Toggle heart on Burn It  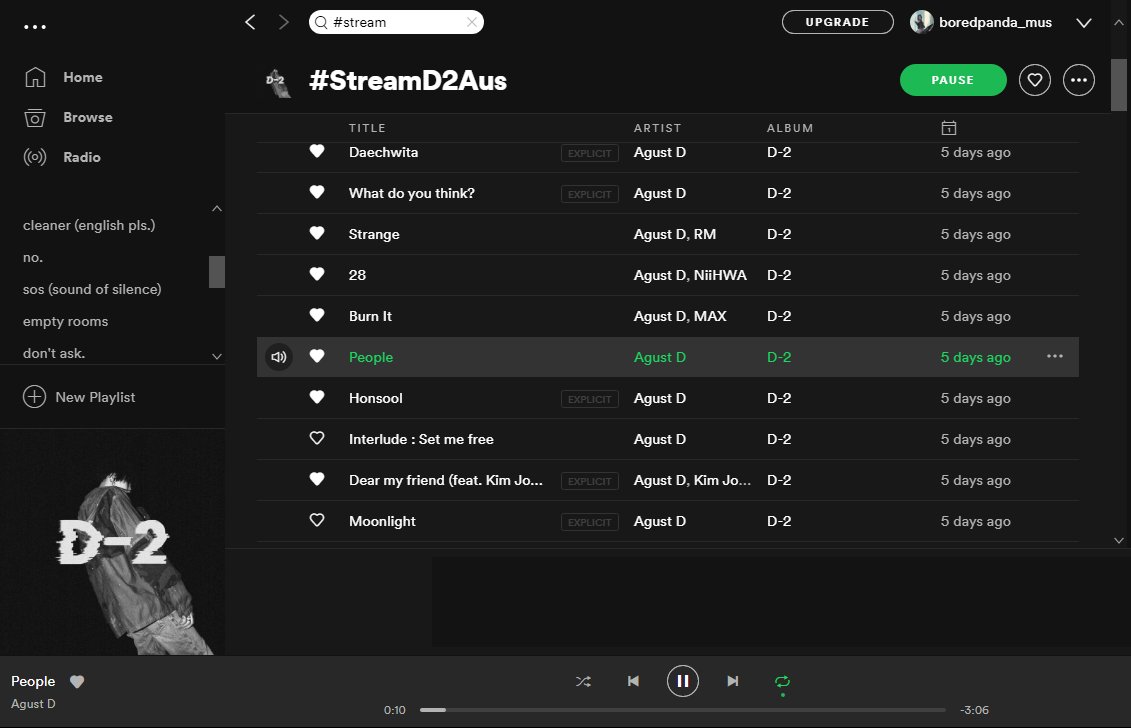click(317, 315)
